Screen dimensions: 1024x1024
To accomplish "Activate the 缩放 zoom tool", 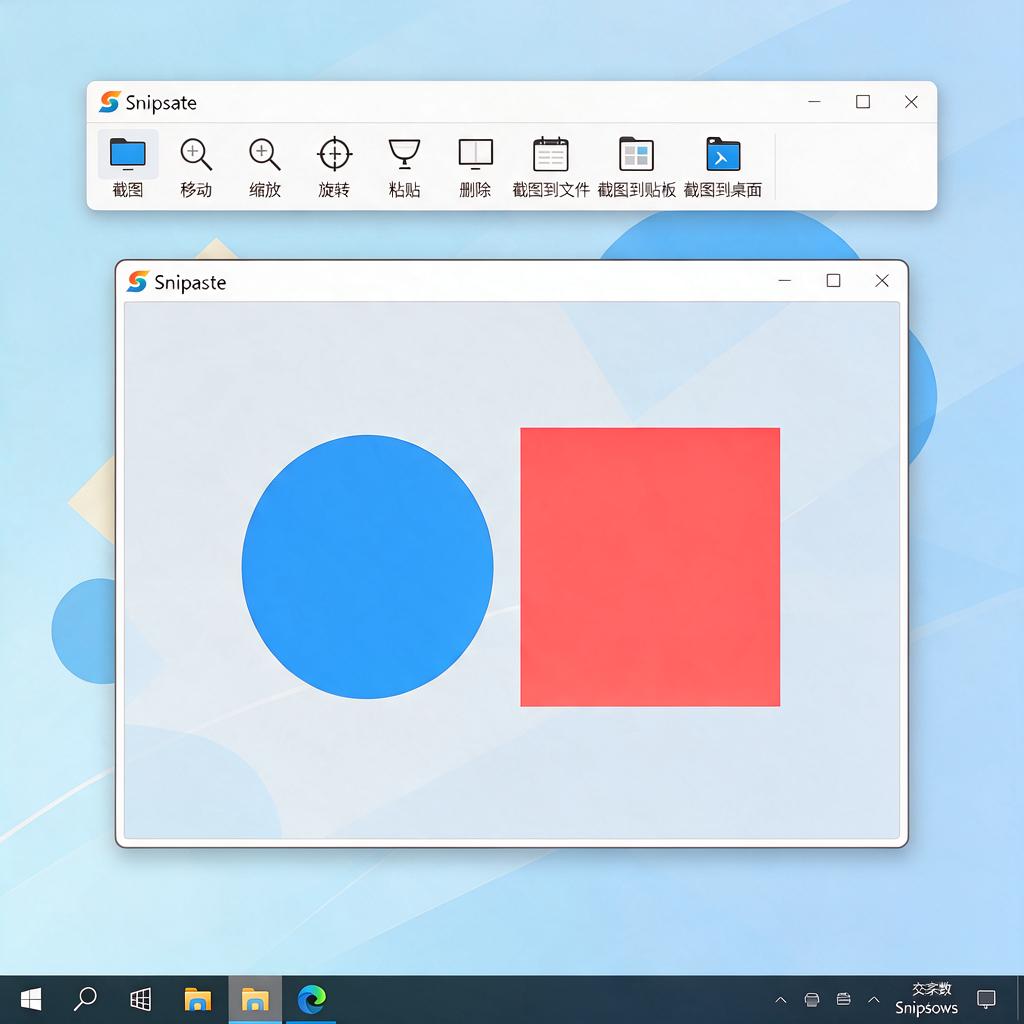I will pos(264,167).
